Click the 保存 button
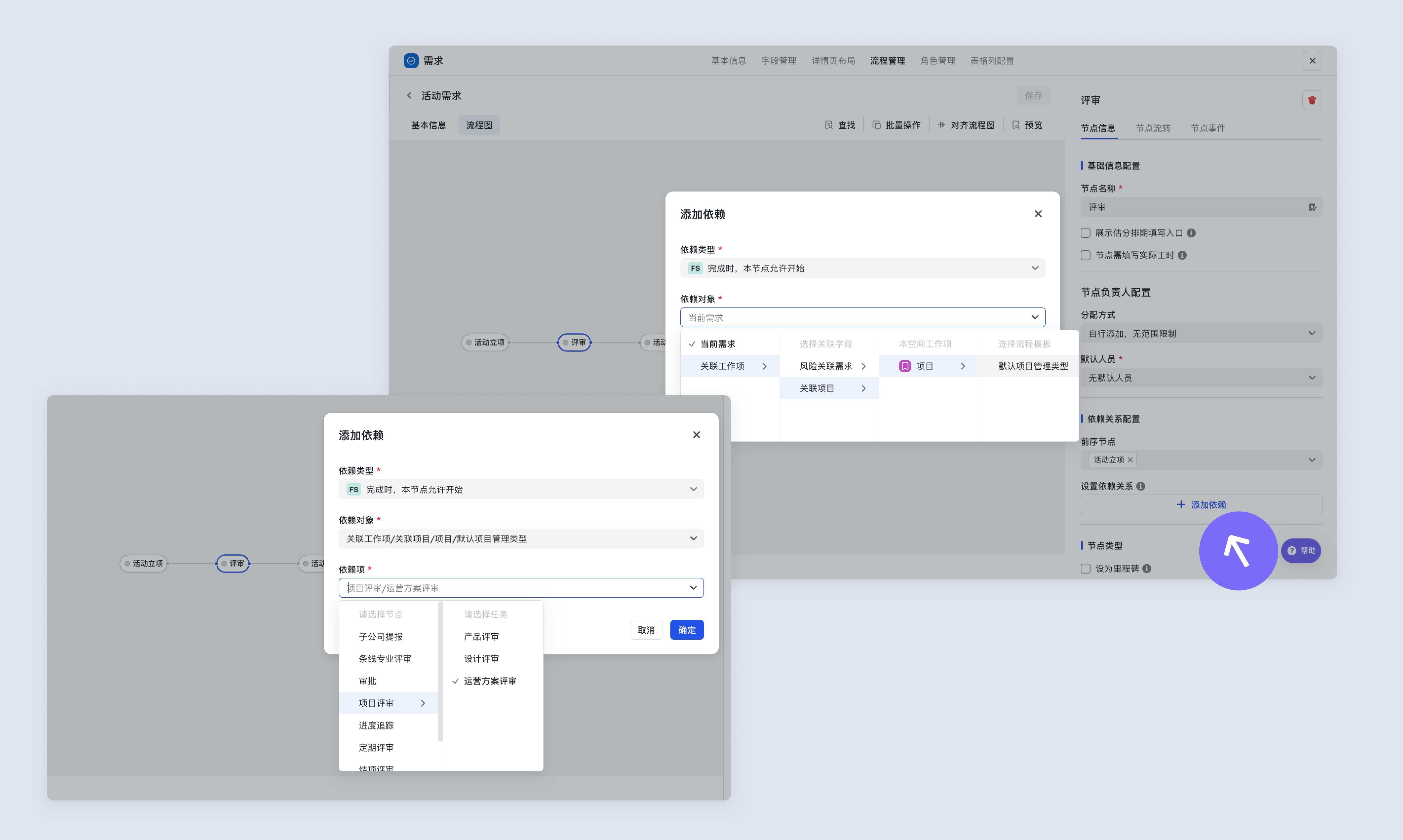Image resolution: width=1403 pixels, height=840 pixels. pos(1033,96)
